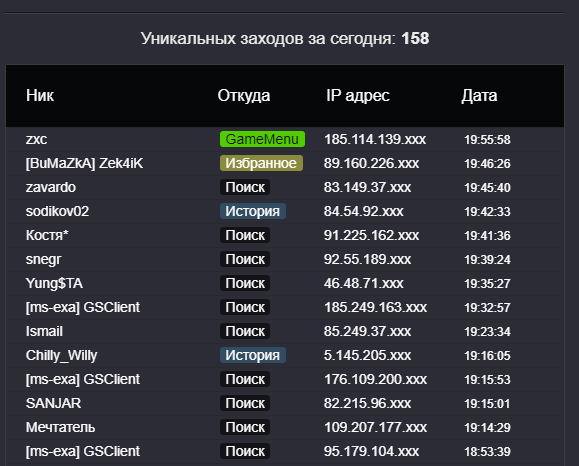Click IP address 185.249.163.xxx
Image resolution: width=579 pixels, height=466 pixels.
[375, 307]
